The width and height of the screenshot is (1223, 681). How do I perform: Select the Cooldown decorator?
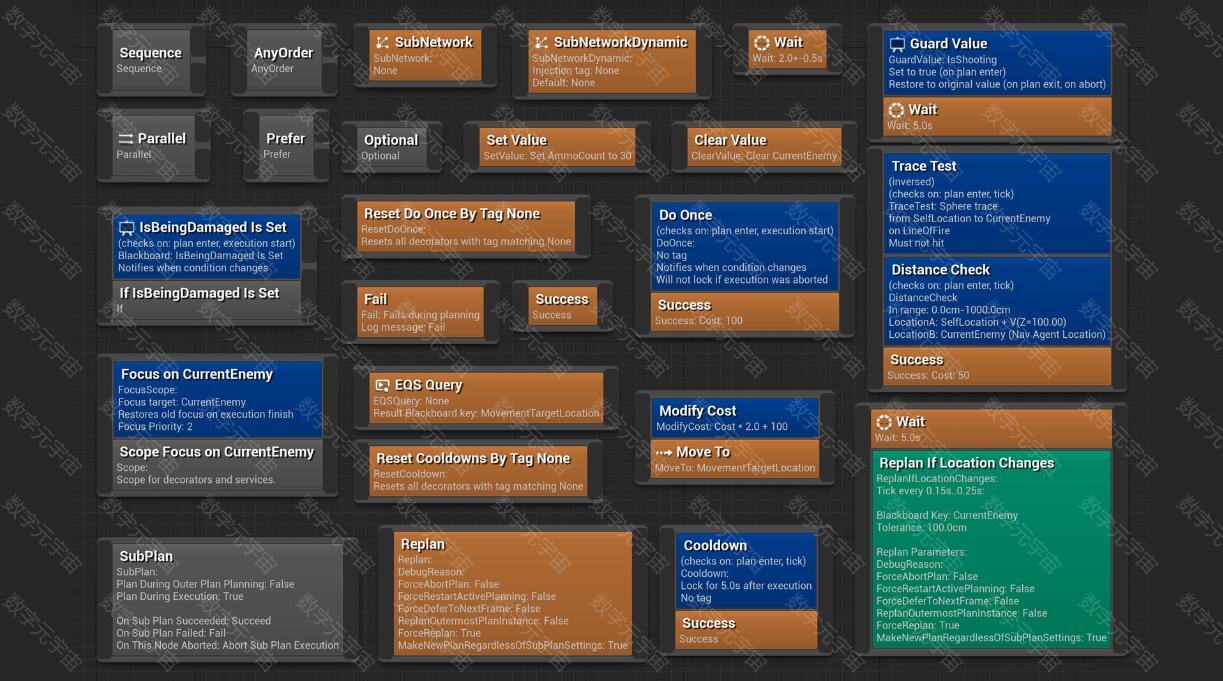click(746, 571)
